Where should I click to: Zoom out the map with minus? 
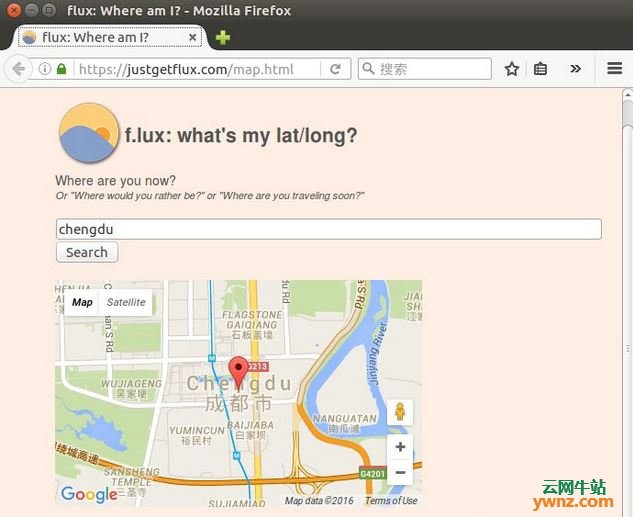click(400, 472)
